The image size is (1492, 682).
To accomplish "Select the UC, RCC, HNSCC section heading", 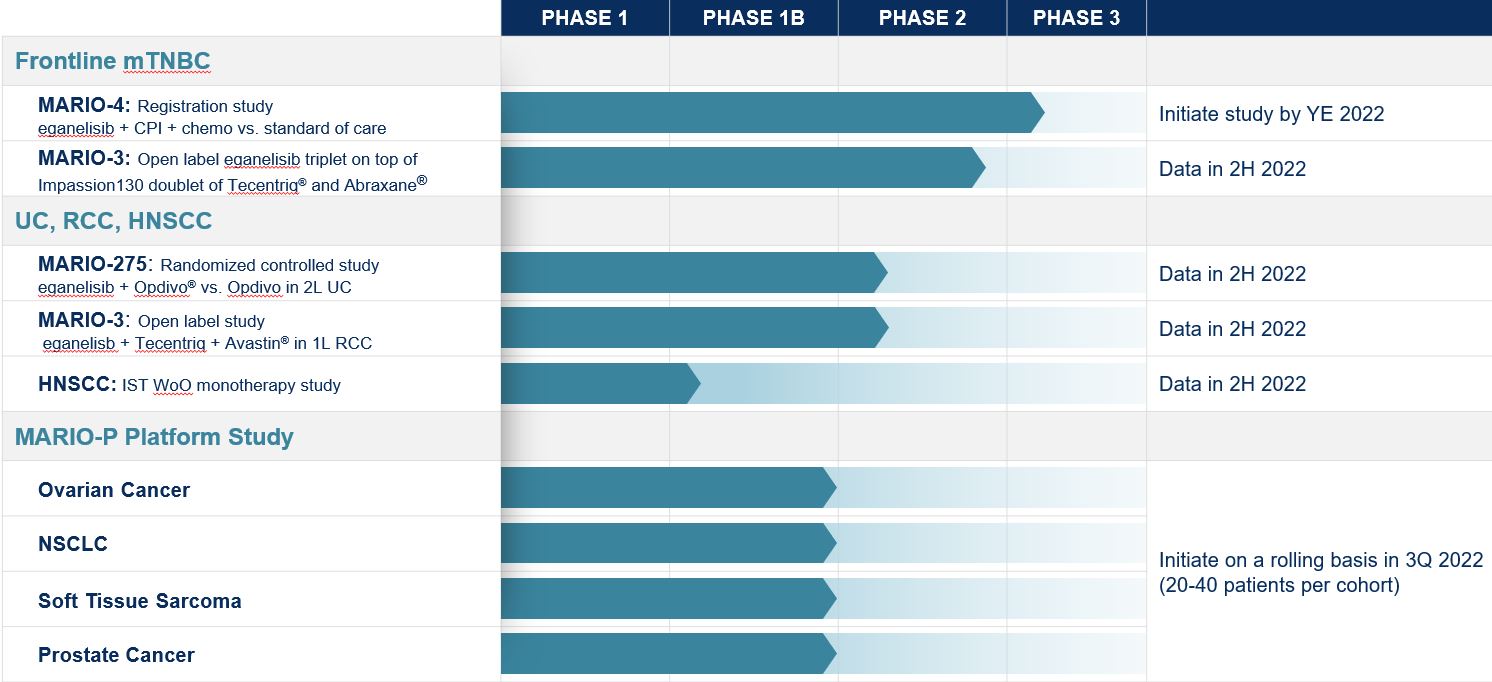I will click(x=113, y=221).
